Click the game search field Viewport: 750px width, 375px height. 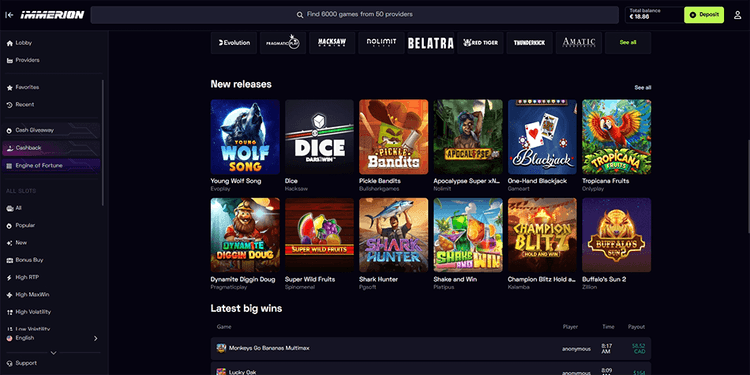point(354,15)
